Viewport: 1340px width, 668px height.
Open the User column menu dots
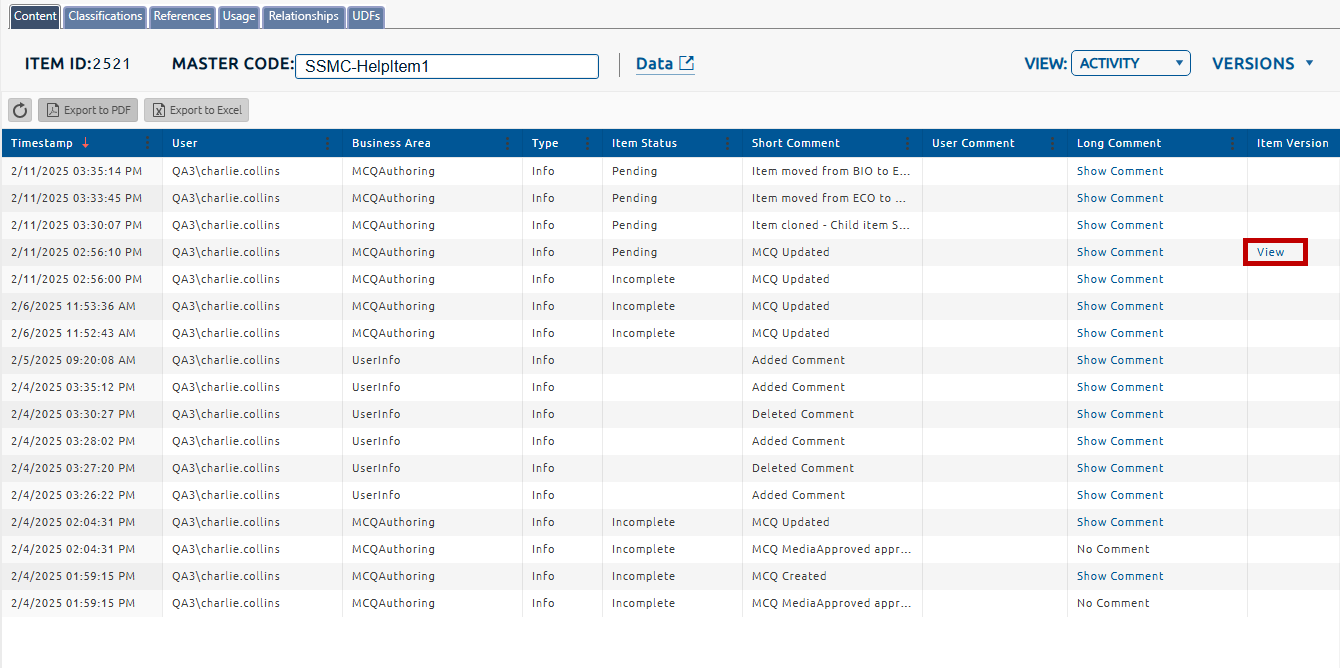point(327,143)
